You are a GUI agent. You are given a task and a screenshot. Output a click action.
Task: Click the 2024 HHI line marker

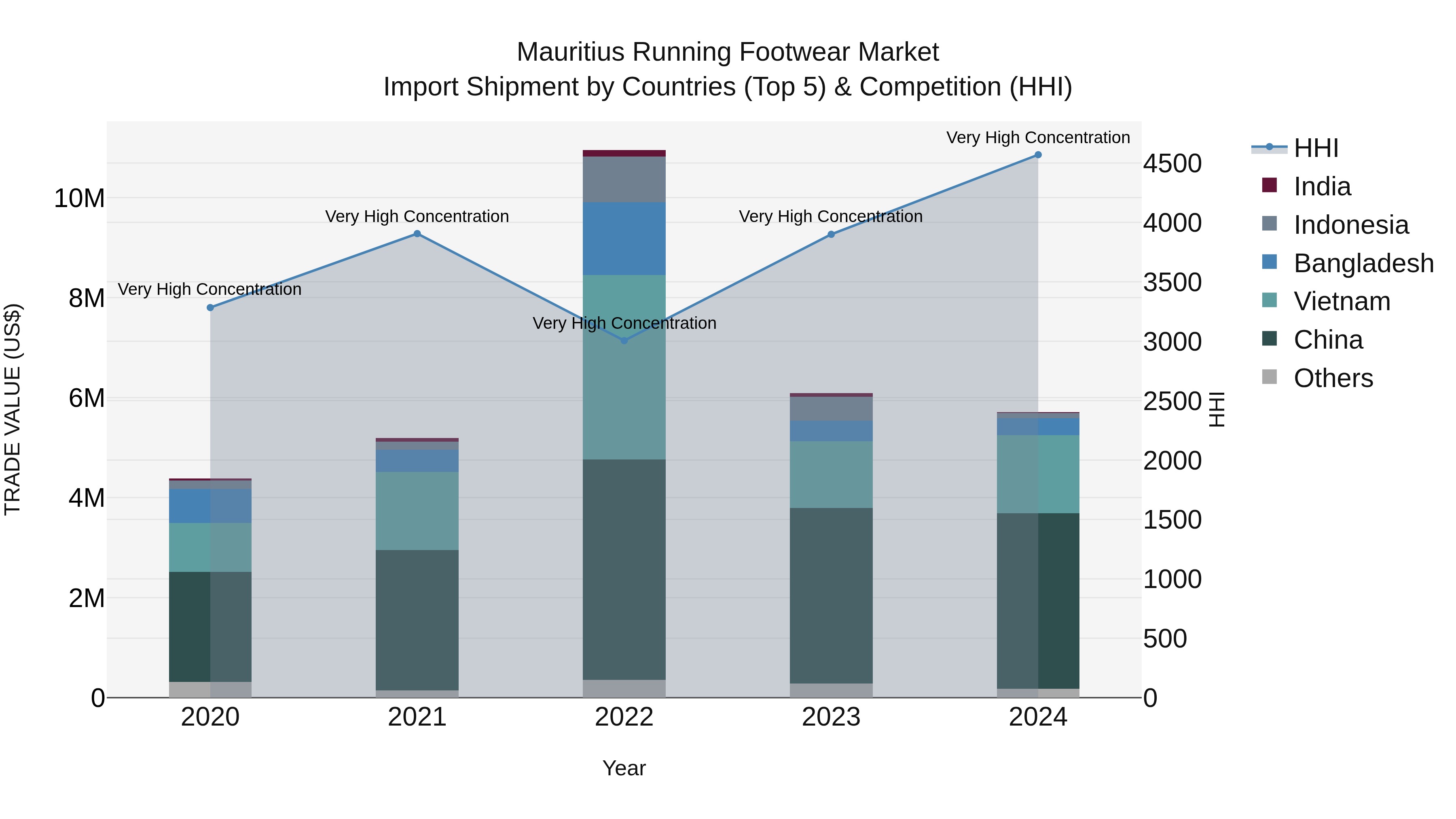[1038, 154]
